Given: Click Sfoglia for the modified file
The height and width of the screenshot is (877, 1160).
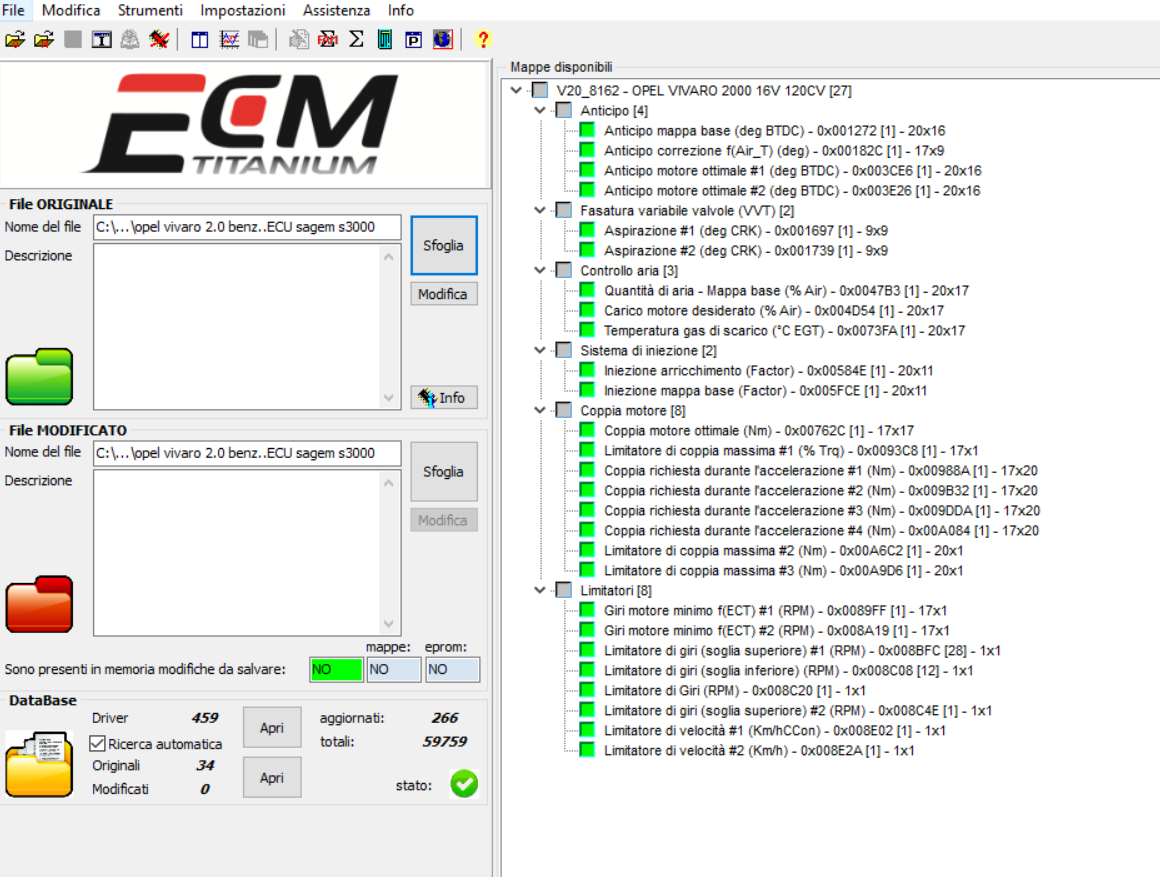Looking at the screenshot, I should [444, 471].
